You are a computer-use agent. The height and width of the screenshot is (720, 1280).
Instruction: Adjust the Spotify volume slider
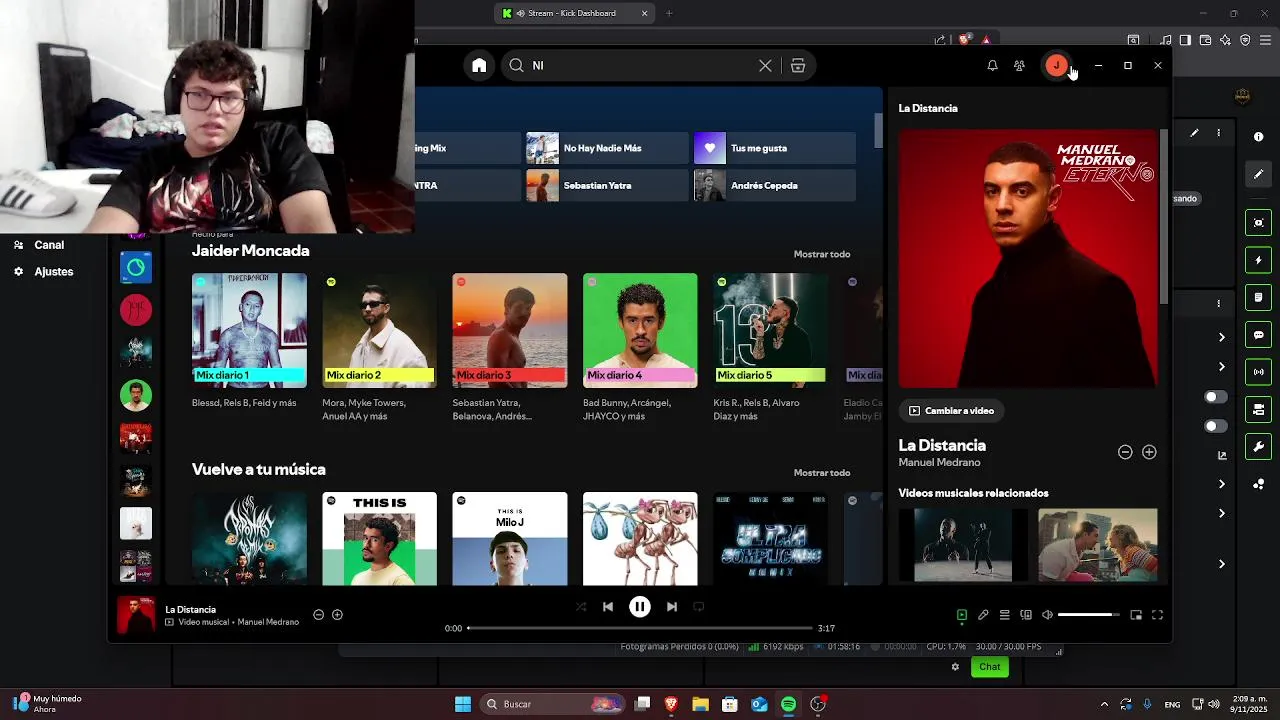coord(1088,615)
